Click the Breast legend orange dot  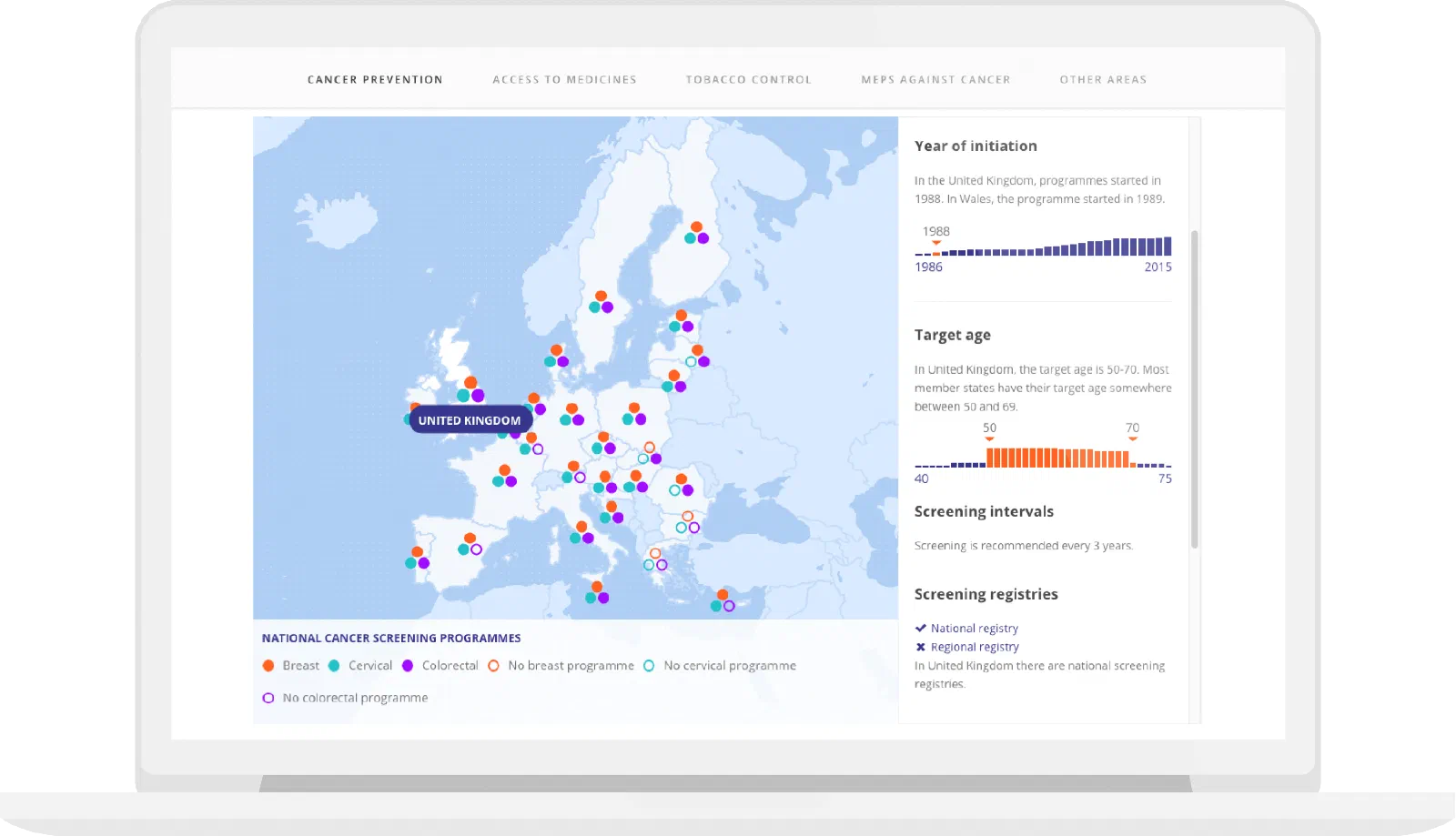268,666
